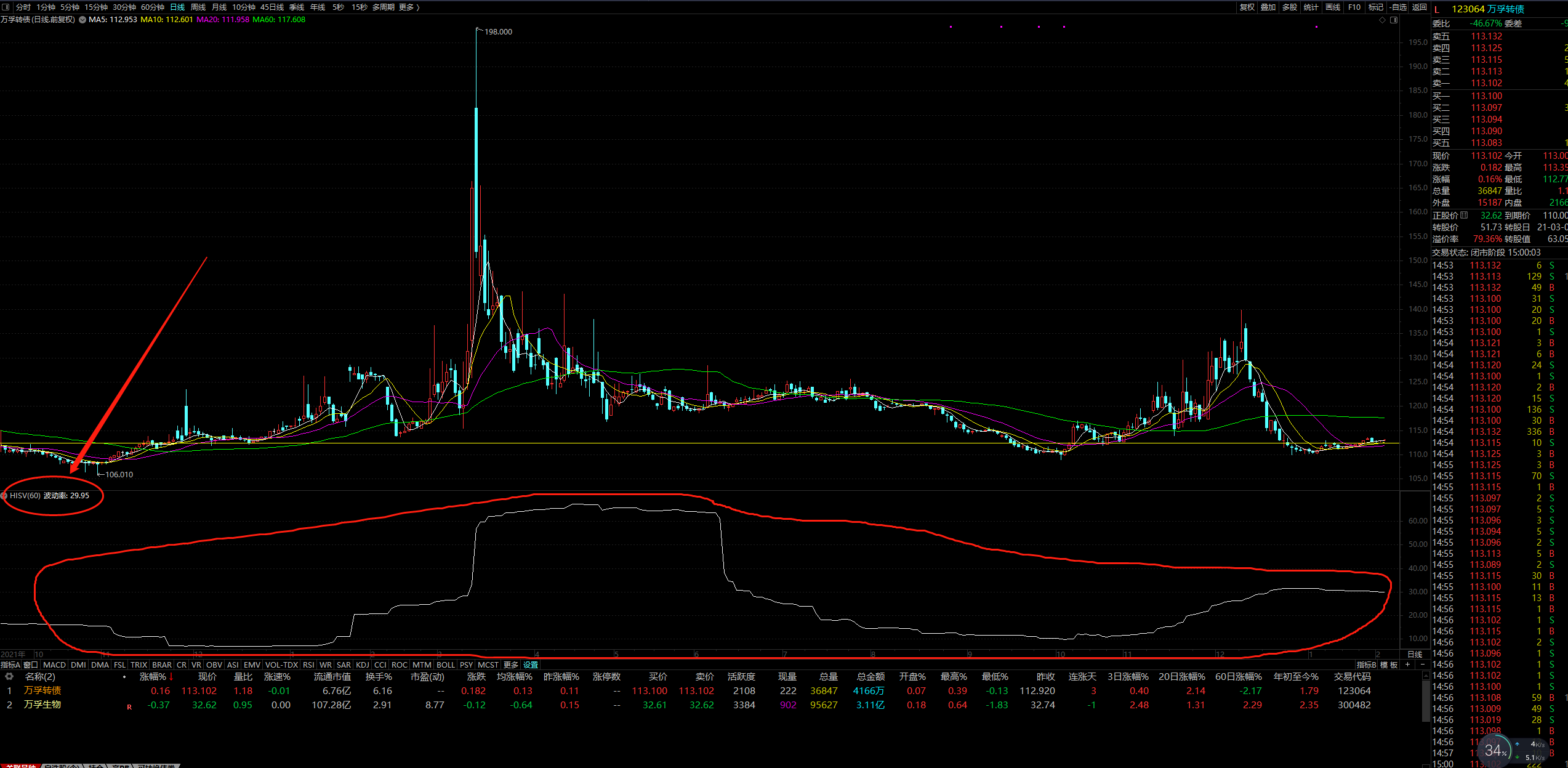Select the 万孚生物 row in list
Image resolution: width=1568 pixels, height=768 pixels.
(42, 705)
